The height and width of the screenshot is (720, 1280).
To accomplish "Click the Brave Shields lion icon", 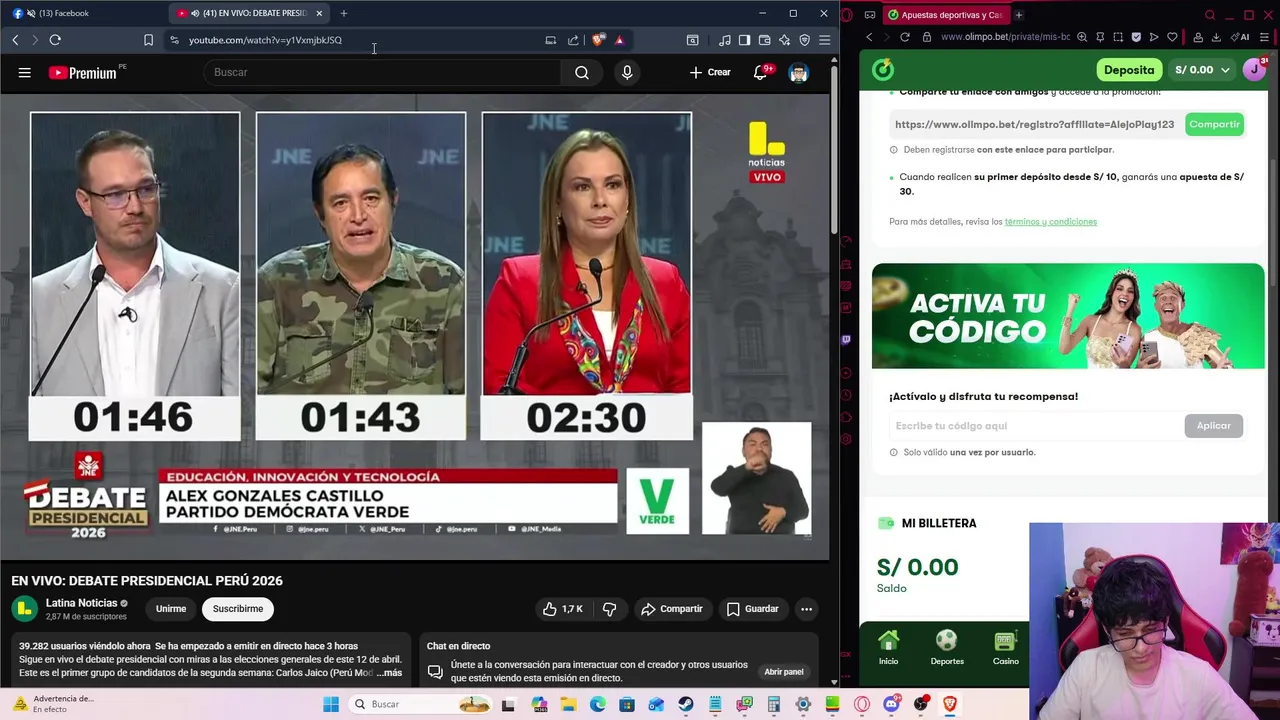I will [x=598, y=40].
